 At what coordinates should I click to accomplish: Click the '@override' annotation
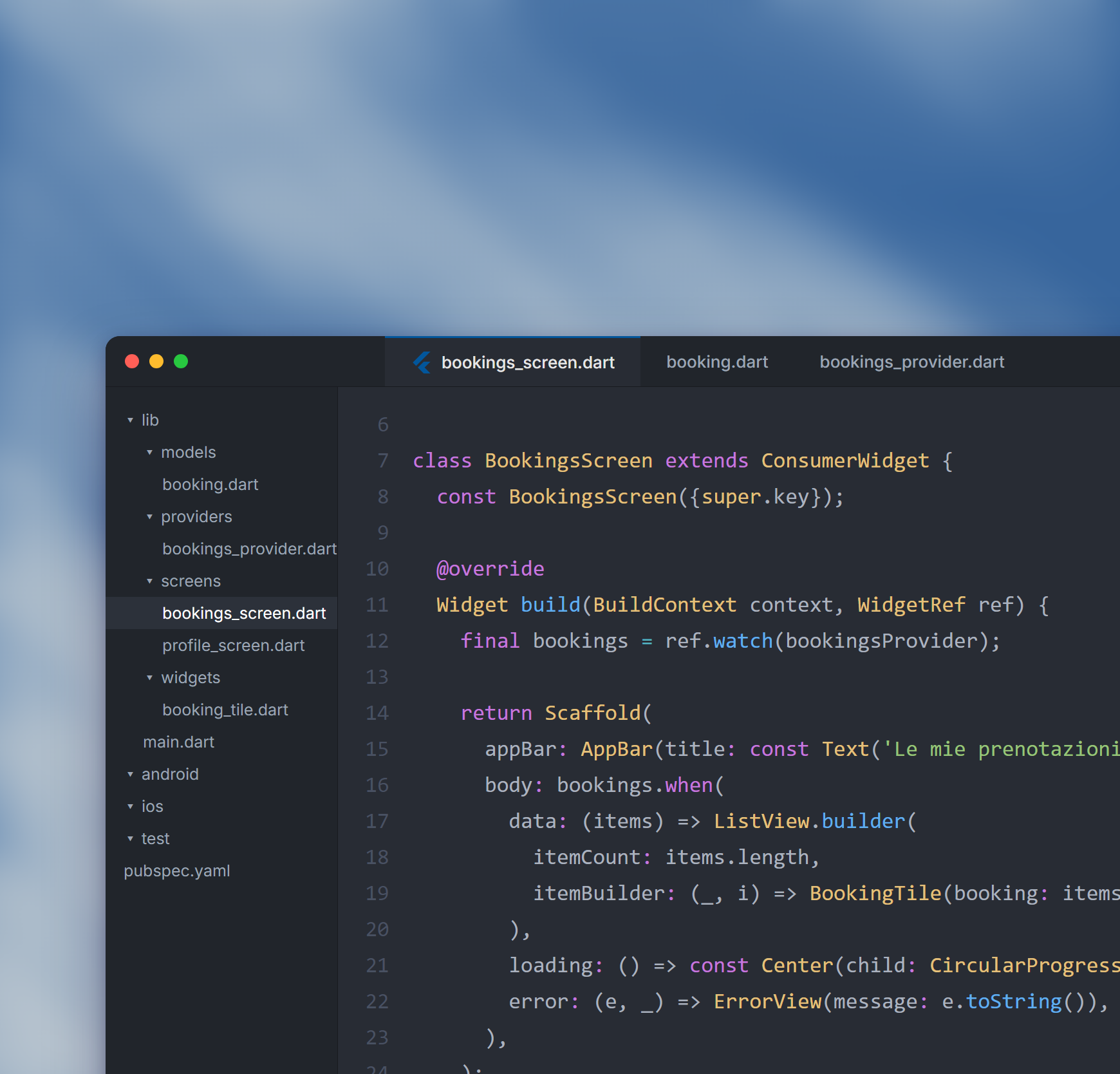490,569
